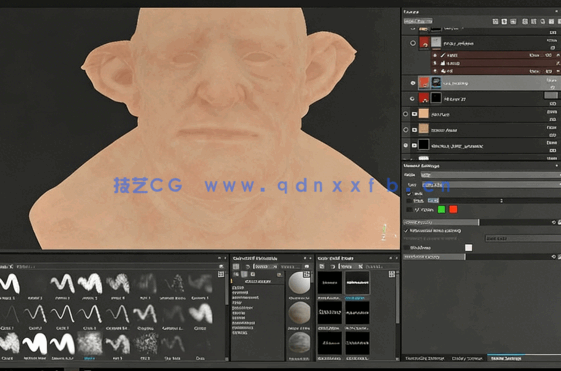Select the brush preset with blue highlighted label
The height and width of the screenshot is (371, 561).
pyautogui.click(x=89, y=346)
